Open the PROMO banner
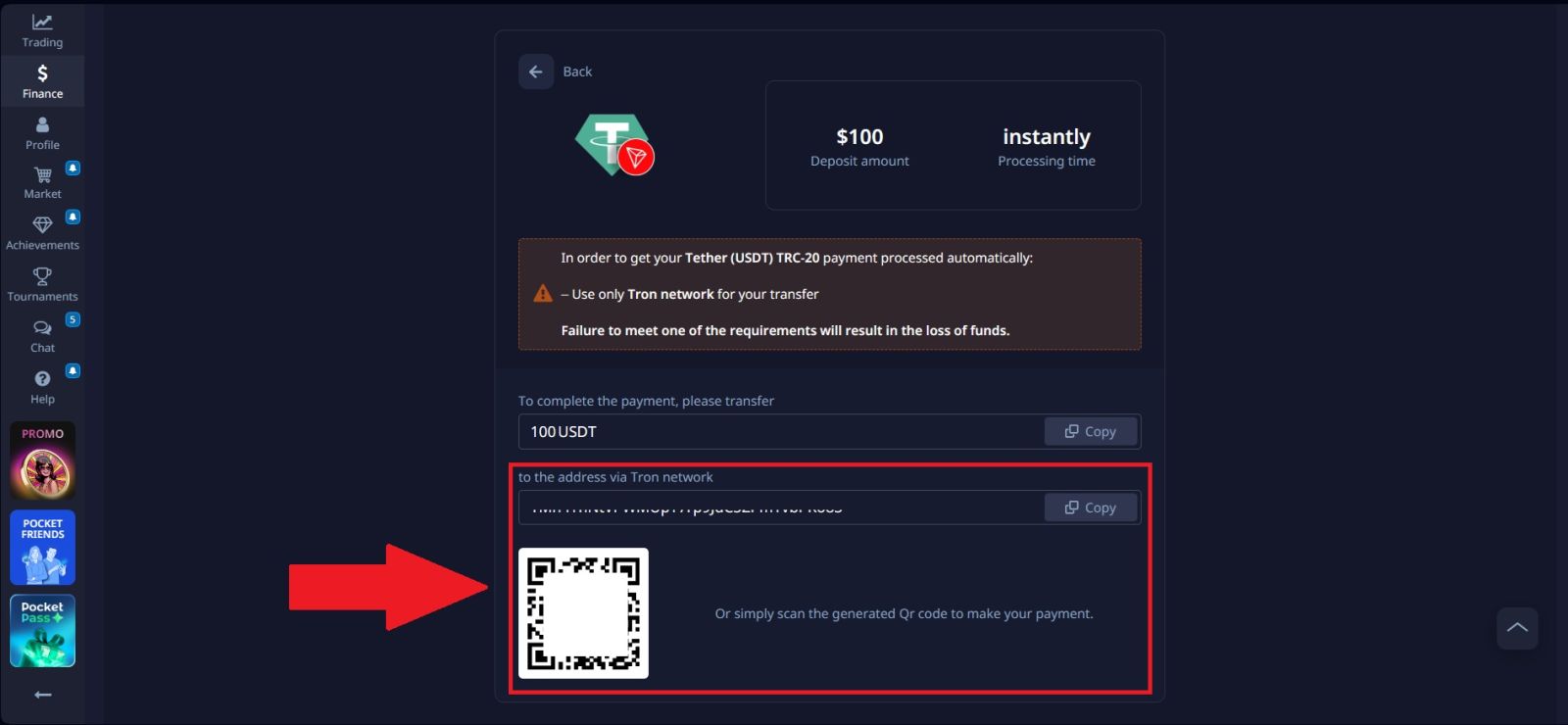Viewport: 1568px width, 725px height. click(42, 460)
